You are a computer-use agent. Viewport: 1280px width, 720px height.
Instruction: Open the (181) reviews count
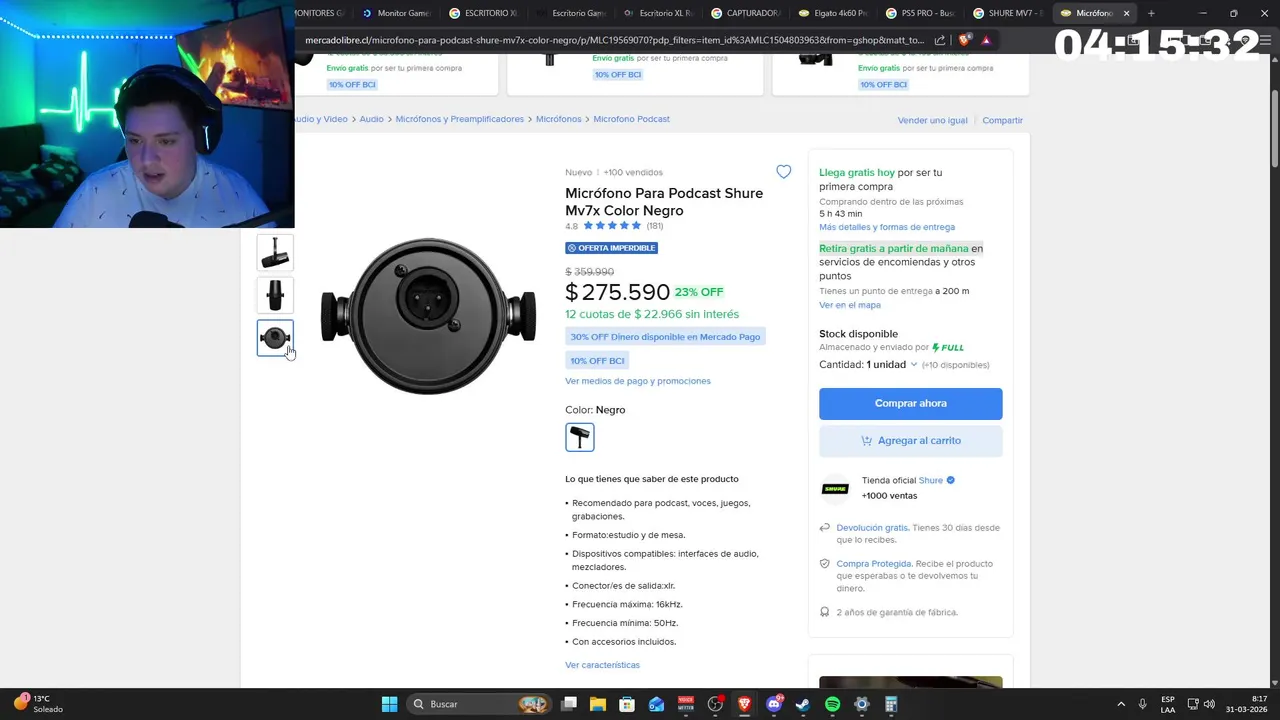(655, 226)
